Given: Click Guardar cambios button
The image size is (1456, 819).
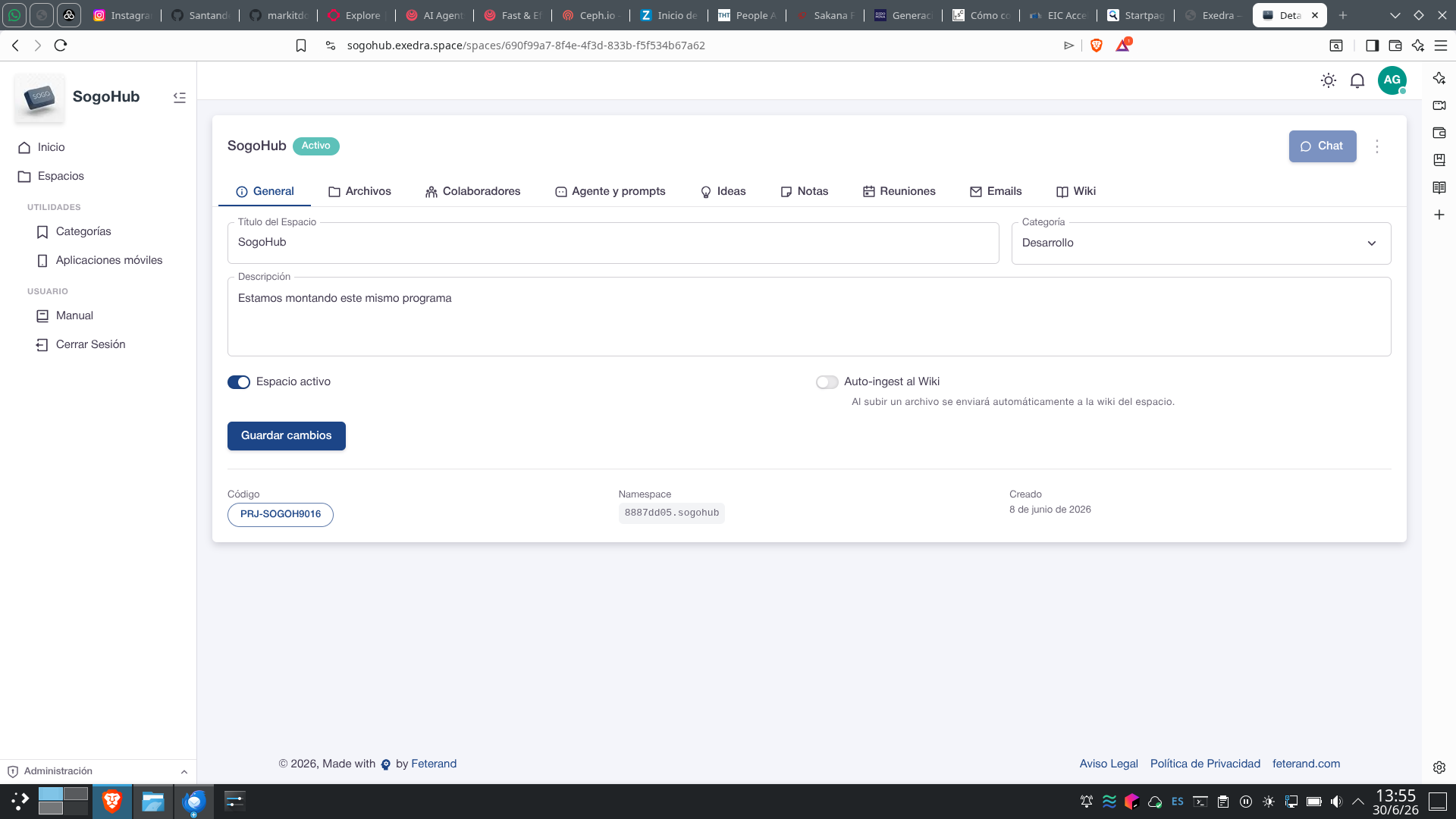Looking at the screenshot, I should [x=287, y=436].
